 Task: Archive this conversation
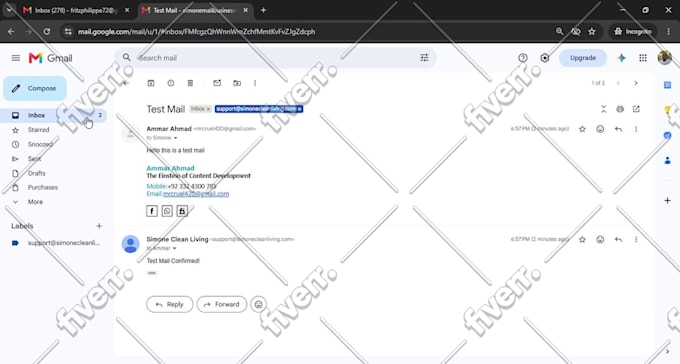151,83
